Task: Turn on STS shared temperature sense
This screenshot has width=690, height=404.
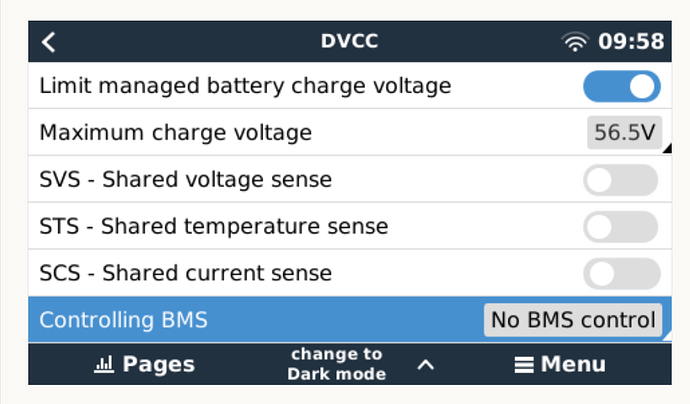Action: pos(621,227)
